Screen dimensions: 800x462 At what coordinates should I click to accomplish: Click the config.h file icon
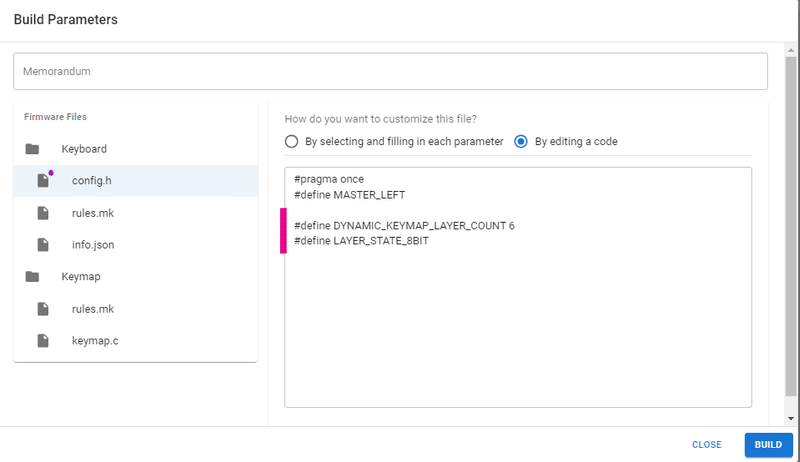[43, 181]
